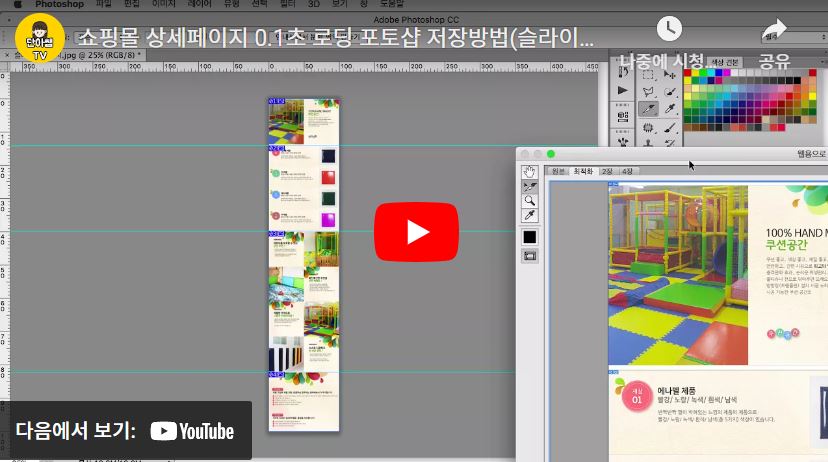Click the playground photo in the preview
The image size is (828, 462).
pyautogui.click(x=678, y=275)
